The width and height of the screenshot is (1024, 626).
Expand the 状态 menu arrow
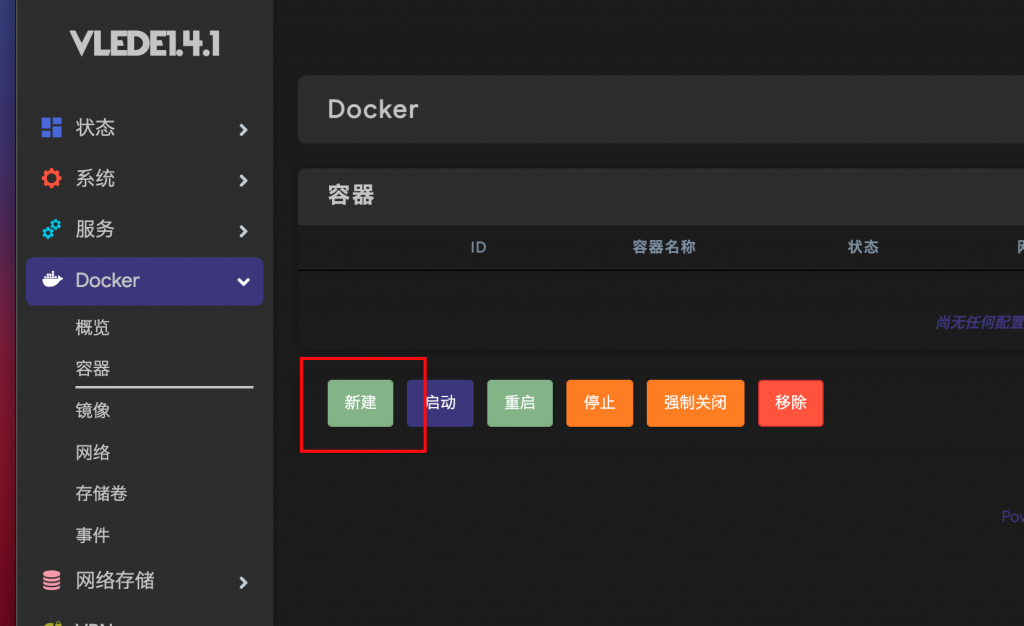[x=243, y=129]
